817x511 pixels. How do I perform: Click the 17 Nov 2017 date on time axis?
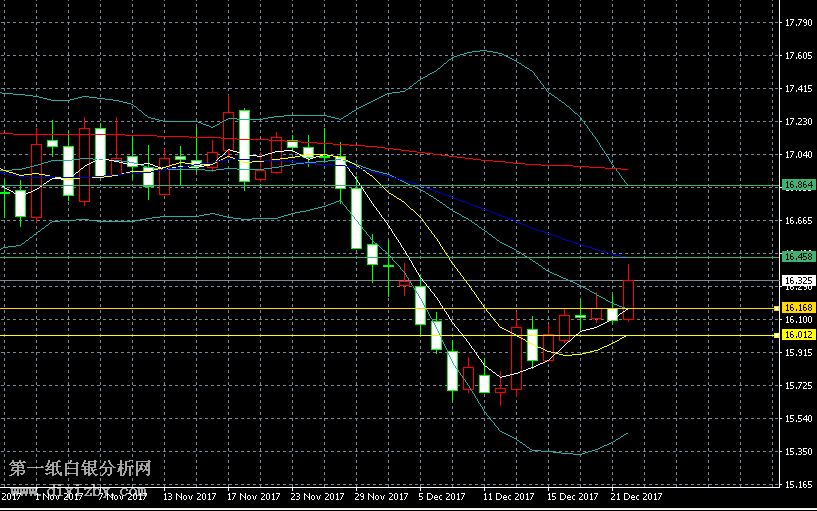pyautogui.click(x=251, y=496)
